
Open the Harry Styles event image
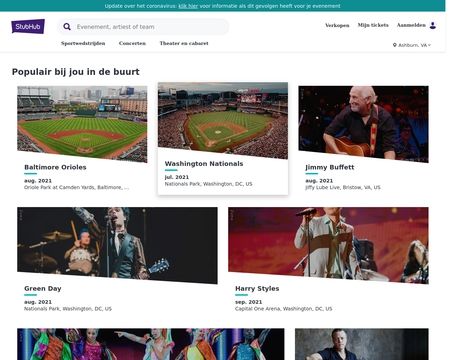[x=328, y=245]
